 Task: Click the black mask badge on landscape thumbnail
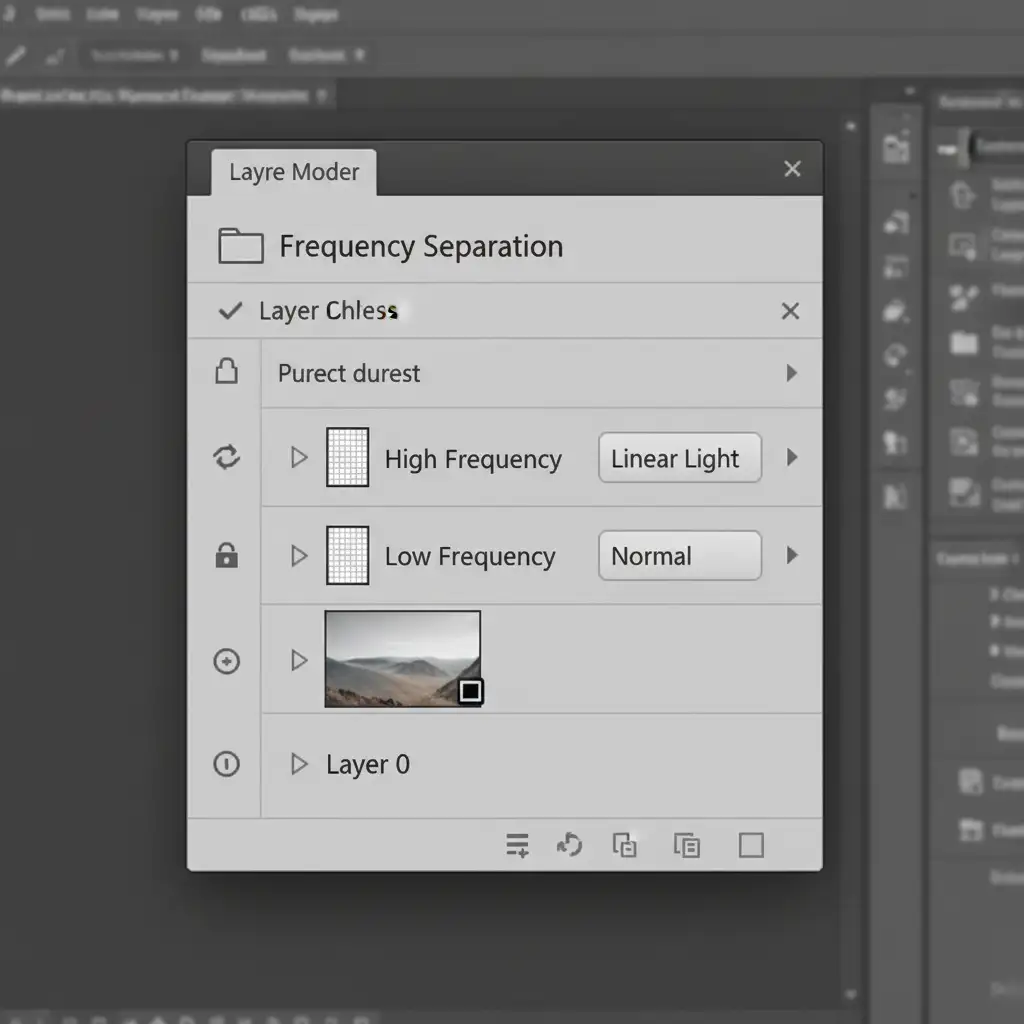470,691
